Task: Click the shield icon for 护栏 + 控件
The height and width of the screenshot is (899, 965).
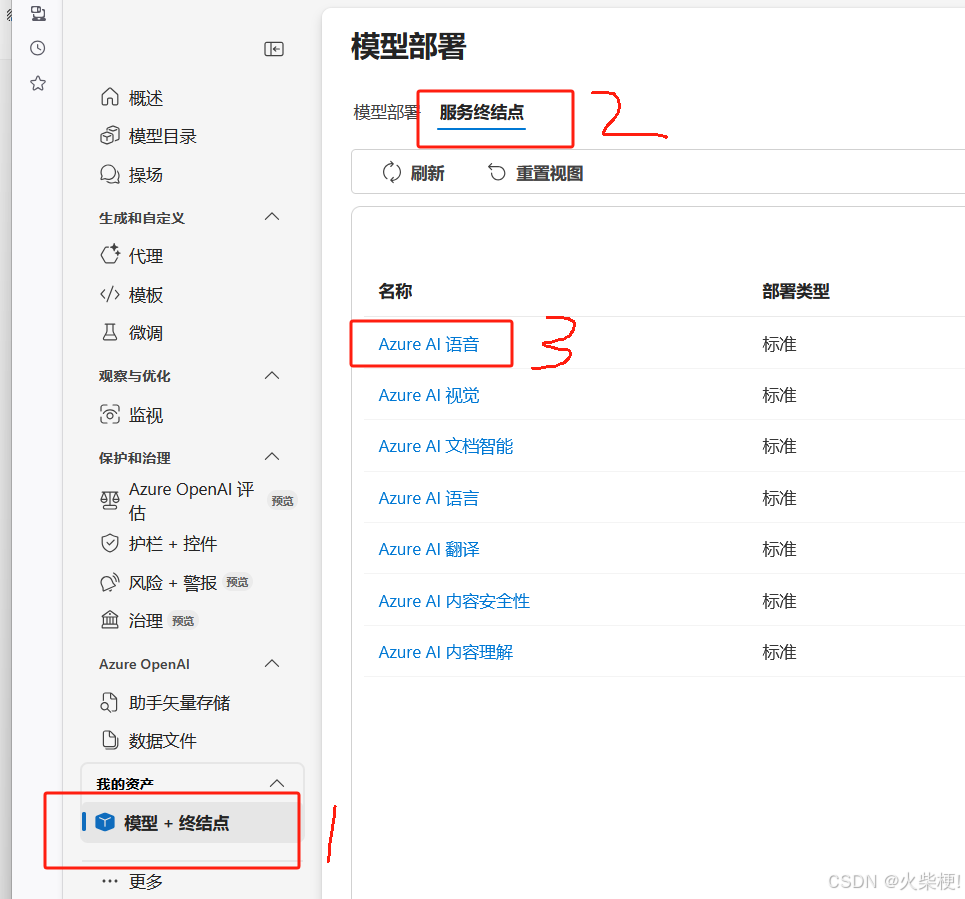Action: pyautogui.click(x=110, y=543)
